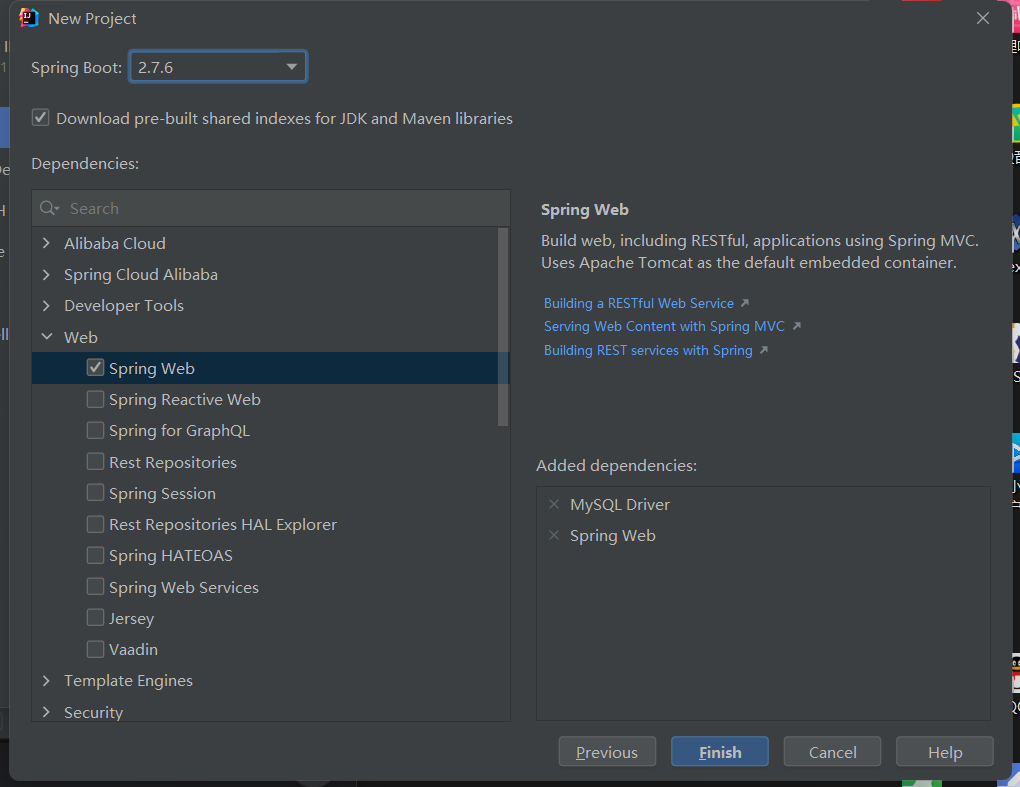Click the Help button
This screenshot has width=1020, height=787.
(945, 752)
